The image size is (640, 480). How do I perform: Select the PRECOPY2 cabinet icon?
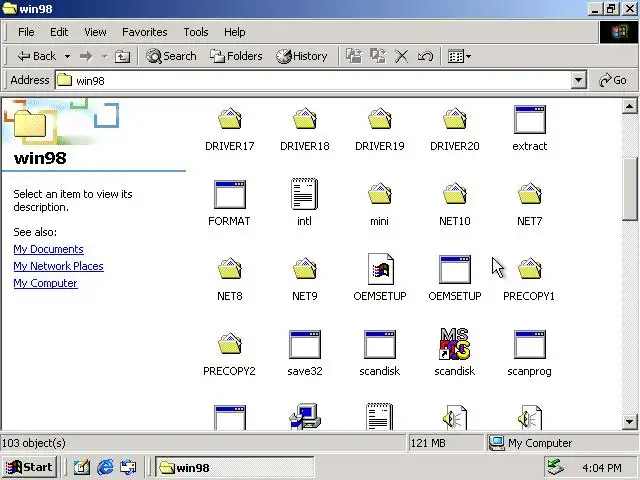(x=229, y=344)
